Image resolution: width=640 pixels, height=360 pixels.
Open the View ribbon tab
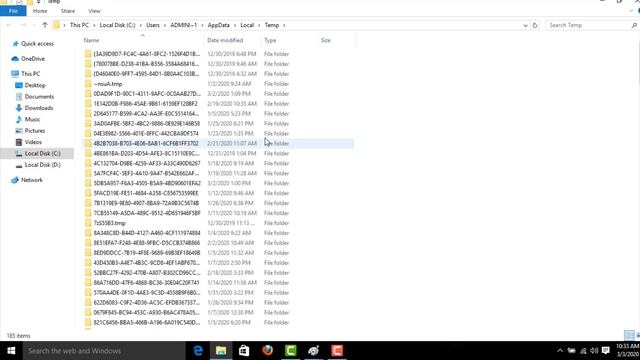94,11
